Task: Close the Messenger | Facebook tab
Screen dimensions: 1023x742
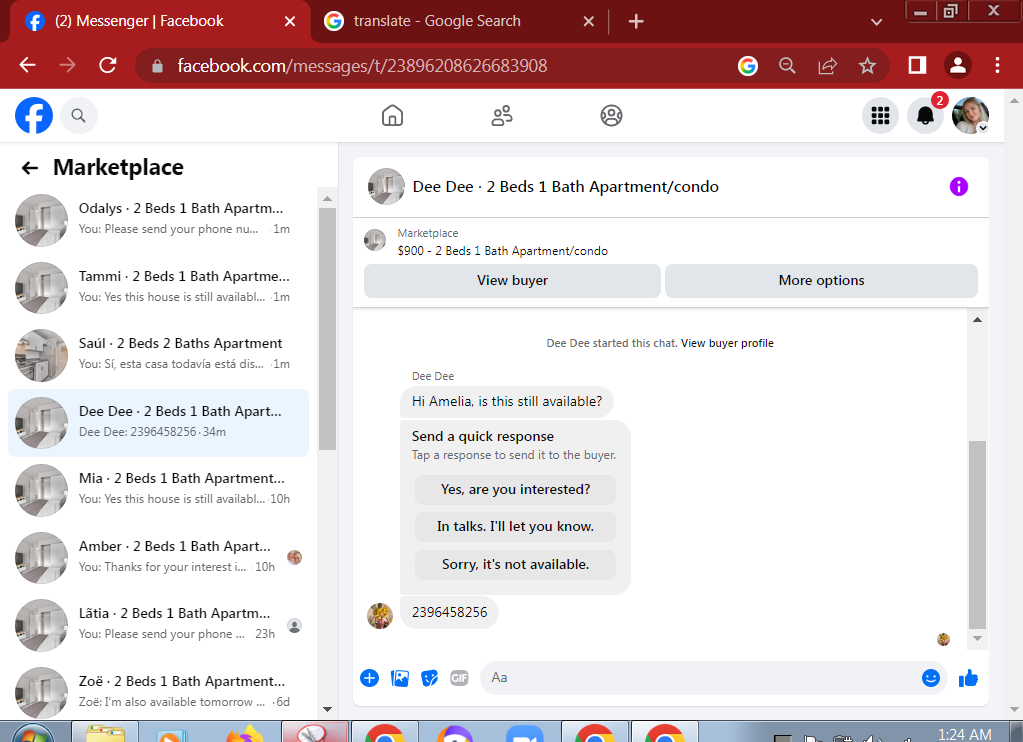Action: (290, 22)
